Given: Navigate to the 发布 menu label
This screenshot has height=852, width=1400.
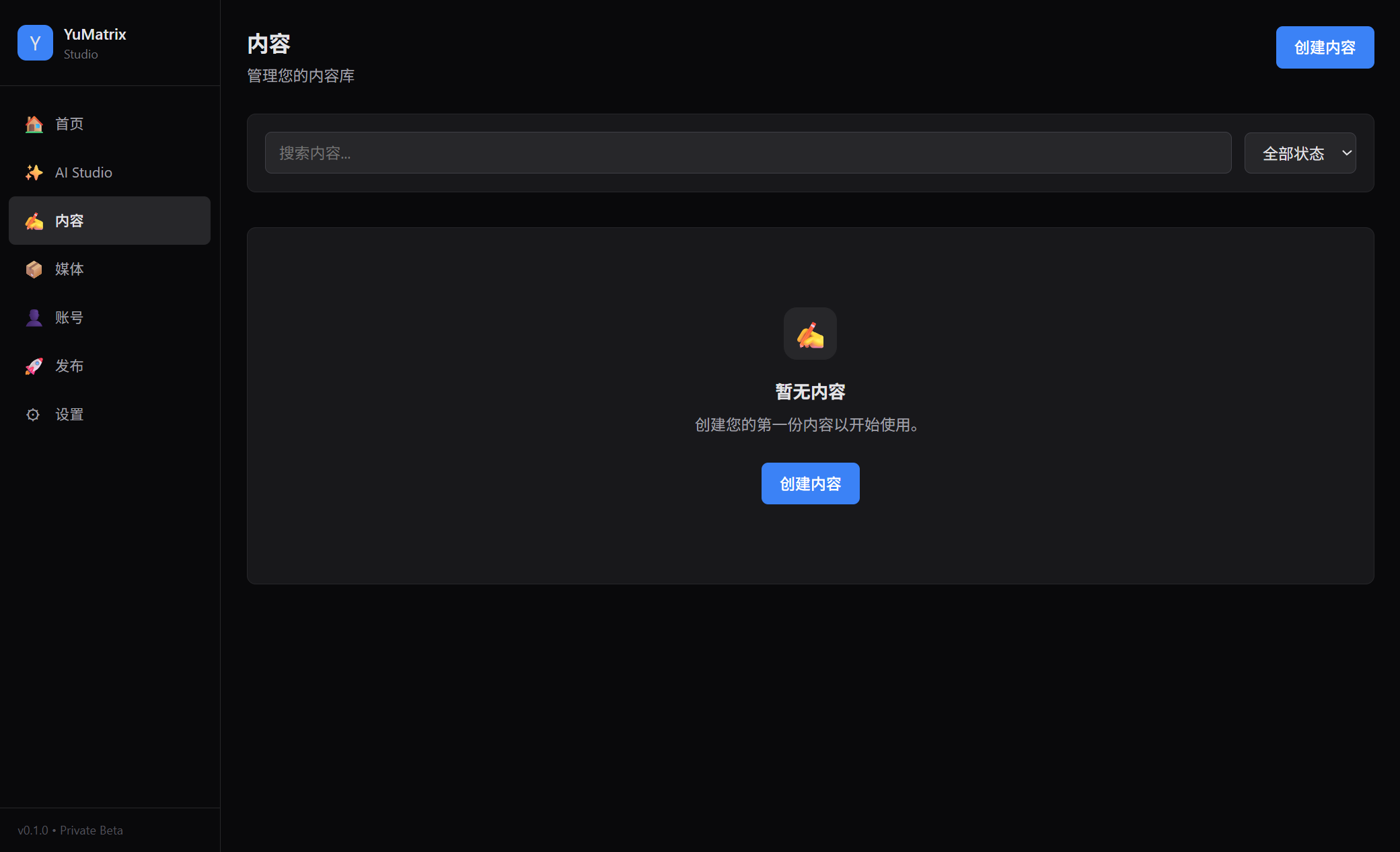Looking at the screenshot, I should click(x=69, y=366).
